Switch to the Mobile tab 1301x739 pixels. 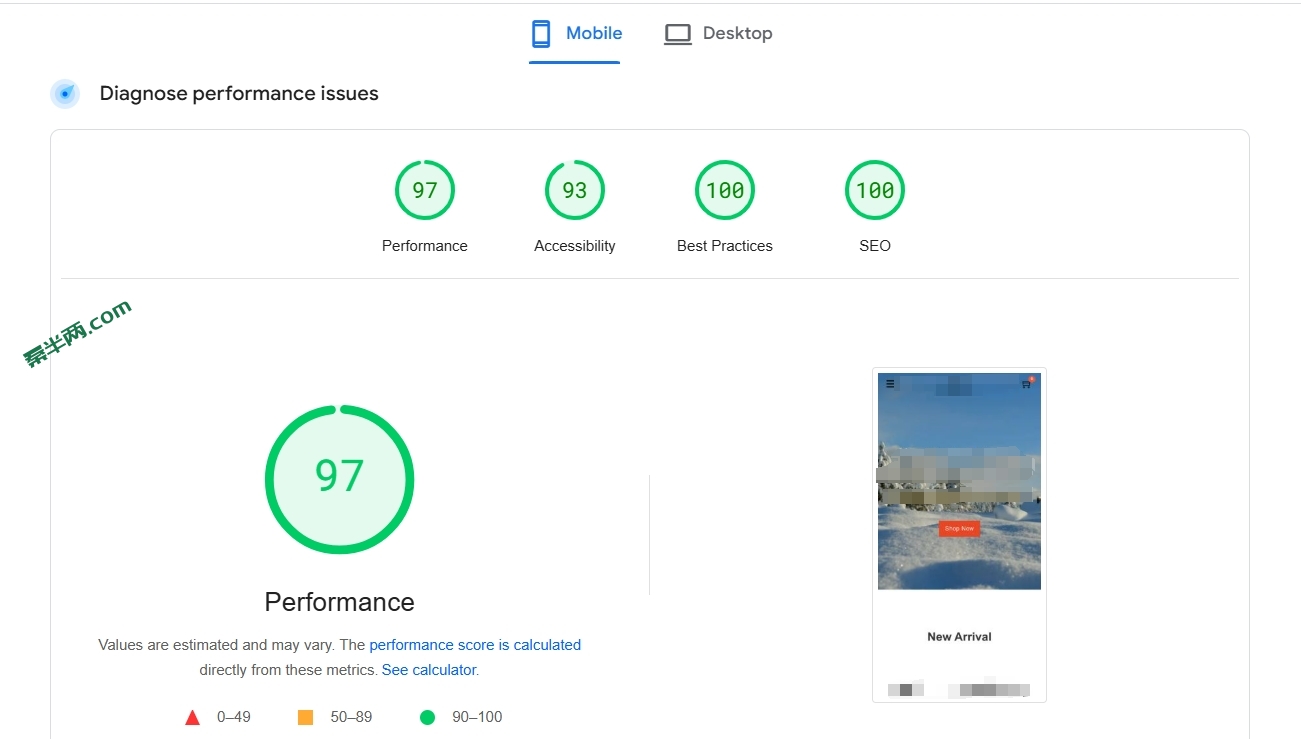575,34
